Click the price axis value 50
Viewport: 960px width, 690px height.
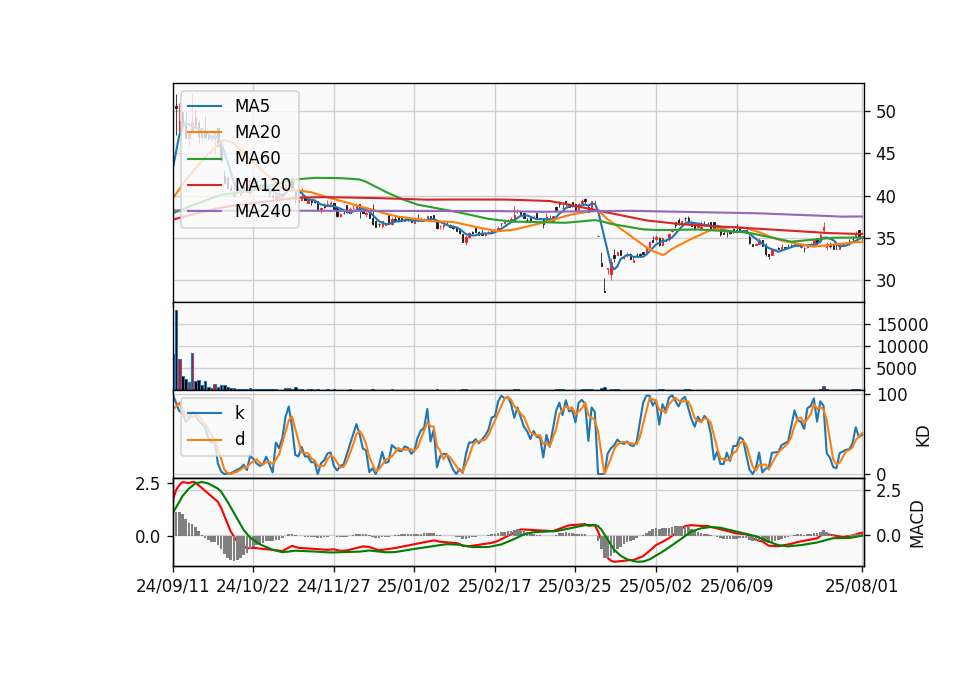(886, 112)
